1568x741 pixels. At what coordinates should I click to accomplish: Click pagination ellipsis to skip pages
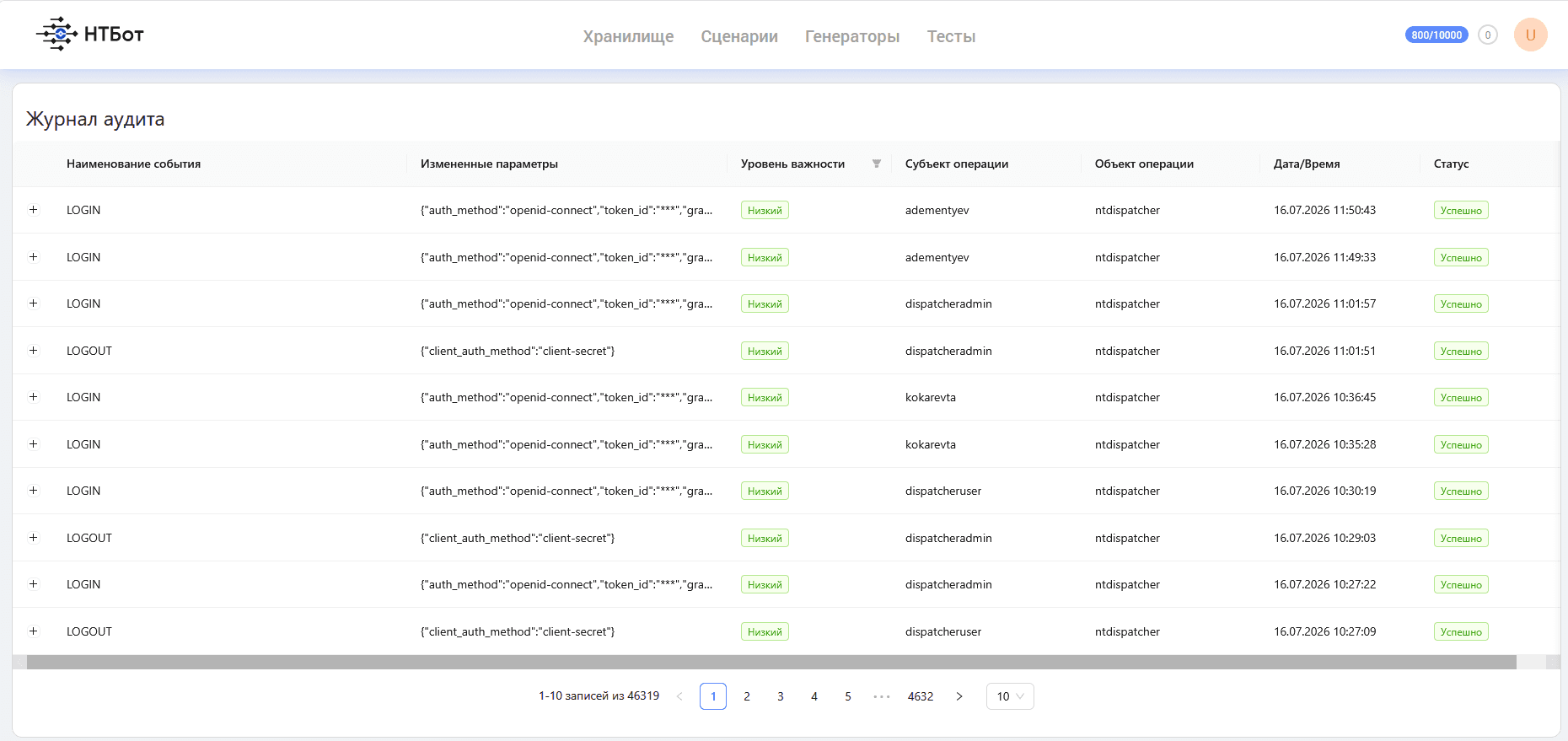coord(882,696)
